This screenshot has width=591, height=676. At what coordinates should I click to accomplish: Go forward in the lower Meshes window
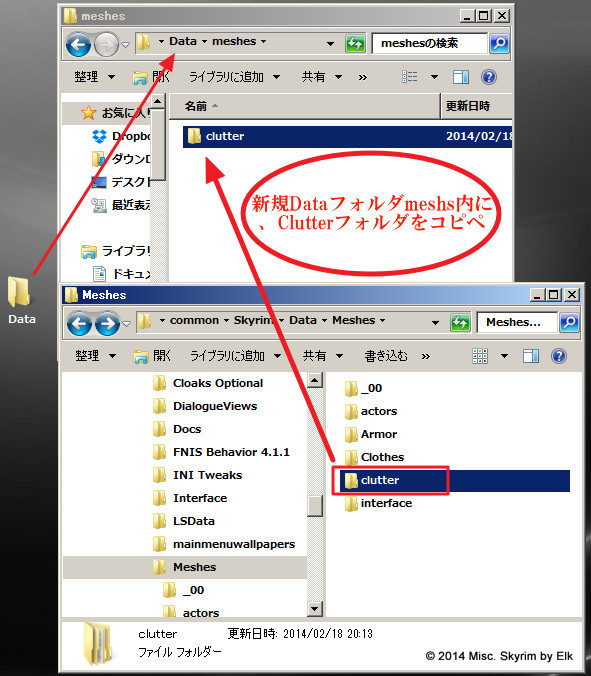point(107,323)
